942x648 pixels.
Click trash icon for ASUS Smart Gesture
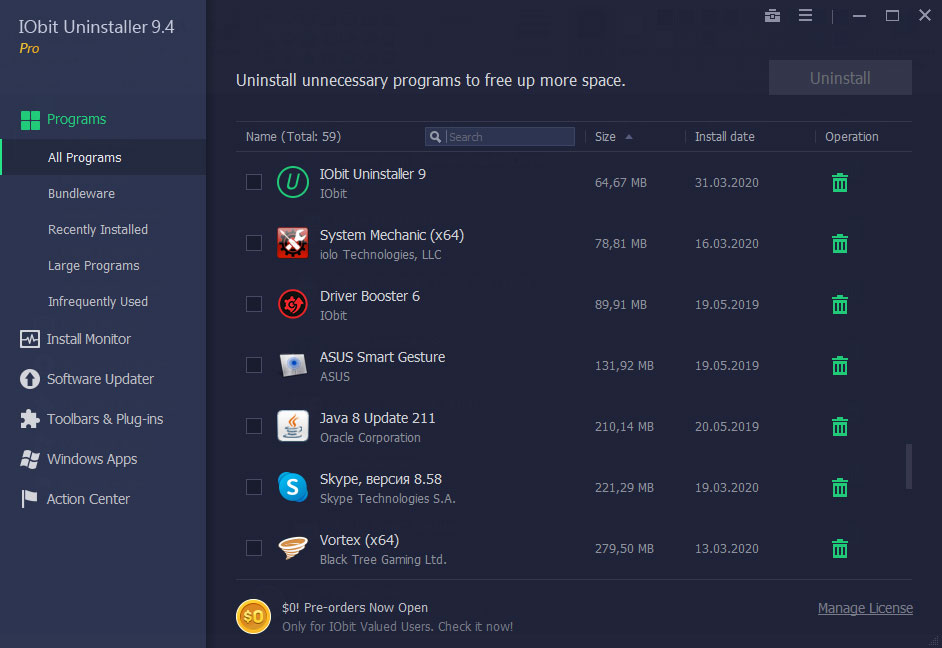tap(840, 366)
